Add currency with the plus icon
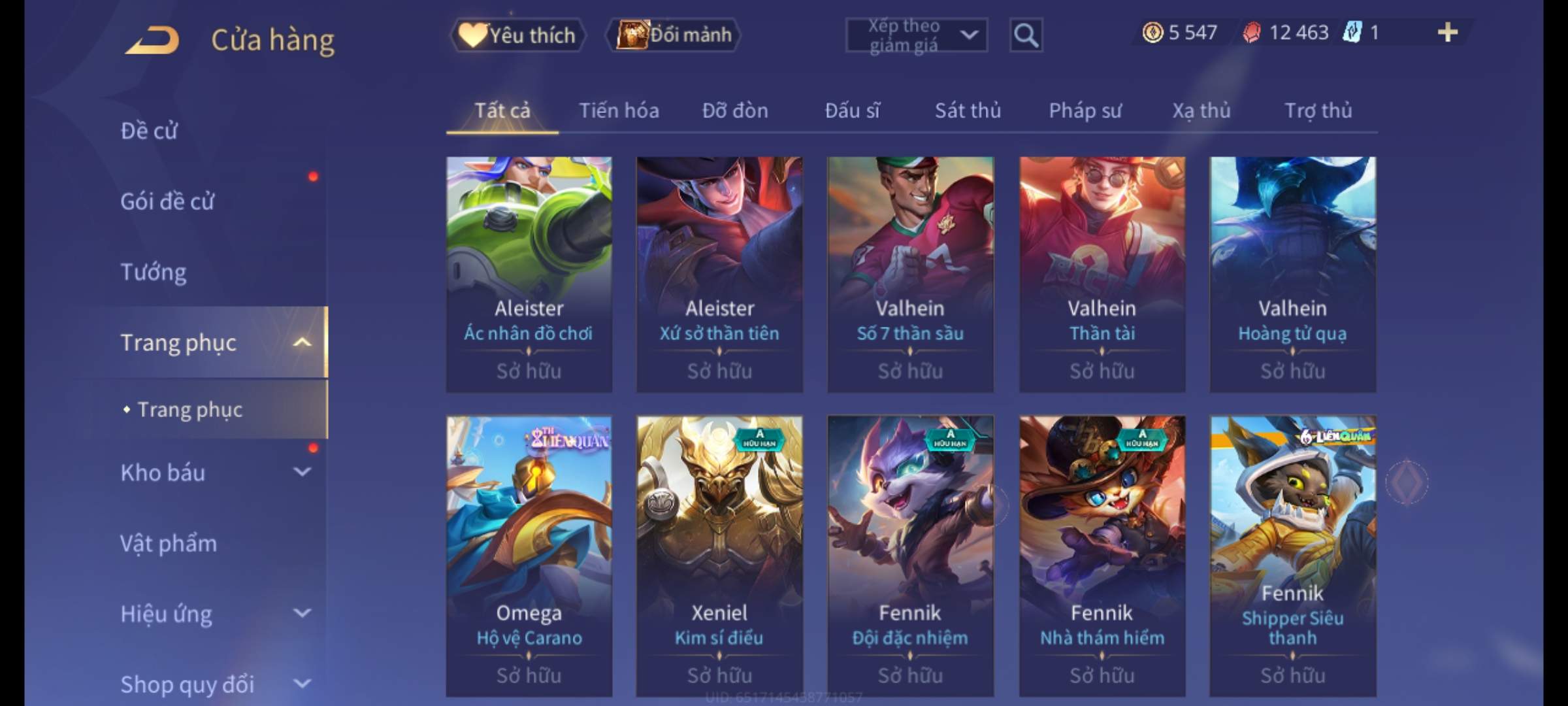1568x706 pixels. pos(1447,32)
